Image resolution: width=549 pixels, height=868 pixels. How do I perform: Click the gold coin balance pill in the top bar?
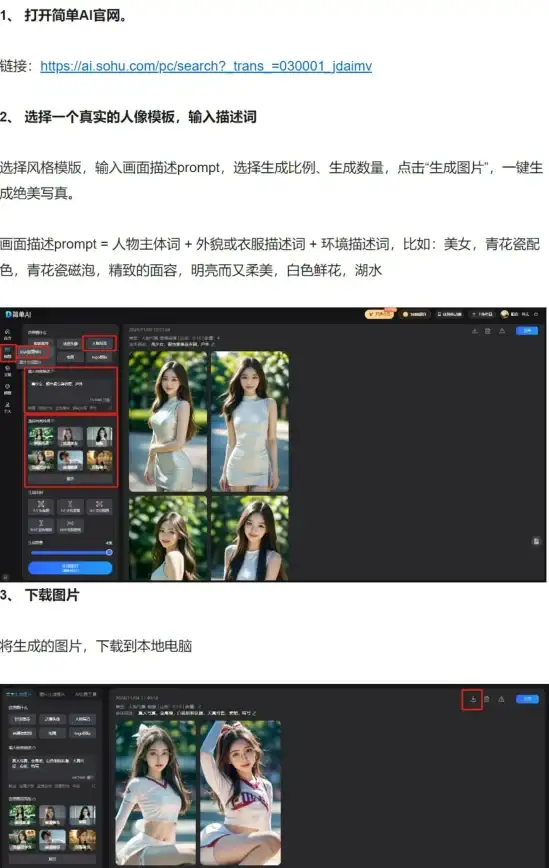[415, 314]
